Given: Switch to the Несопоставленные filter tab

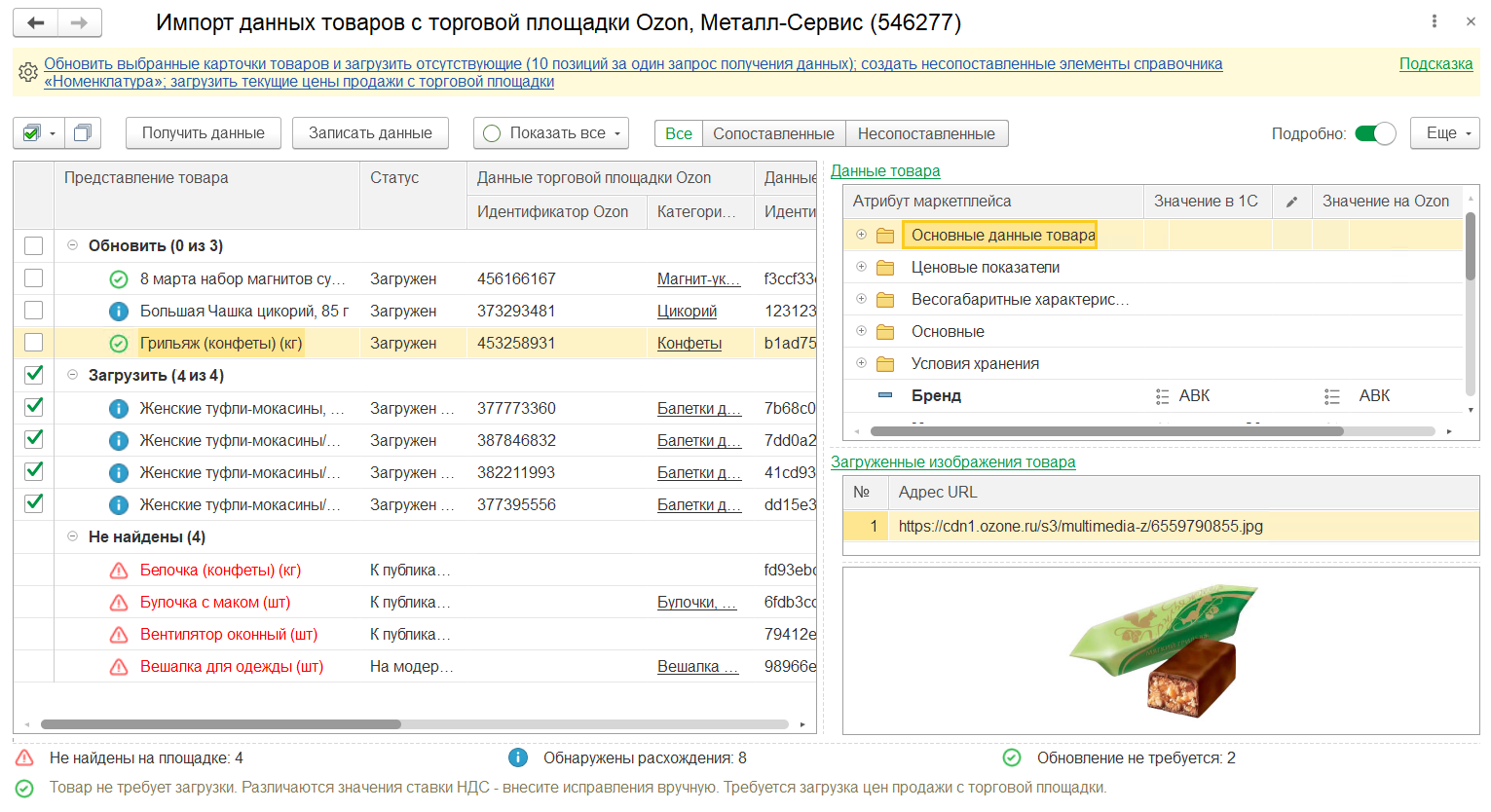Looking at the screenshot, I should coord(926,133).
